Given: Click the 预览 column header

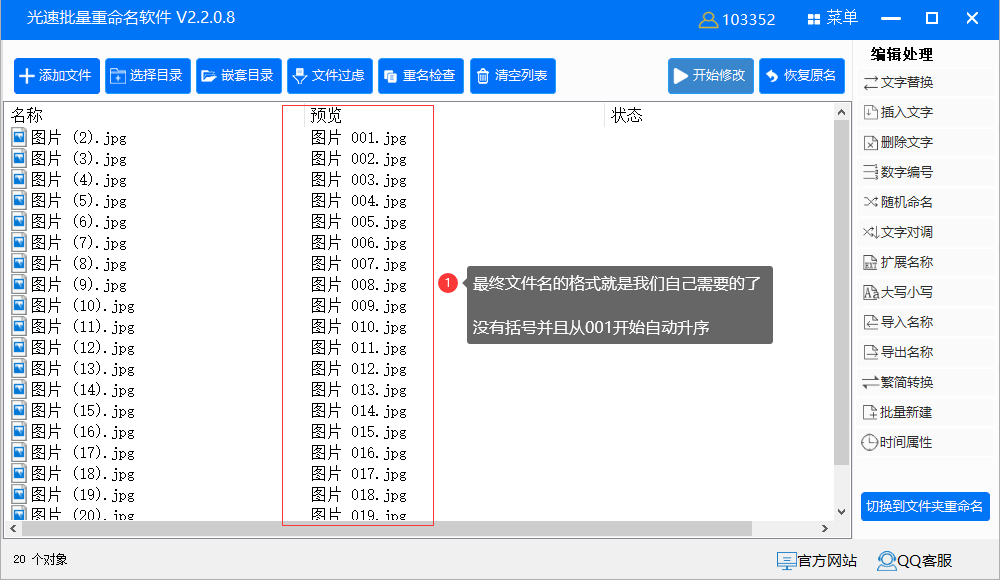Looking at the screenshot, I should [326, 115].
